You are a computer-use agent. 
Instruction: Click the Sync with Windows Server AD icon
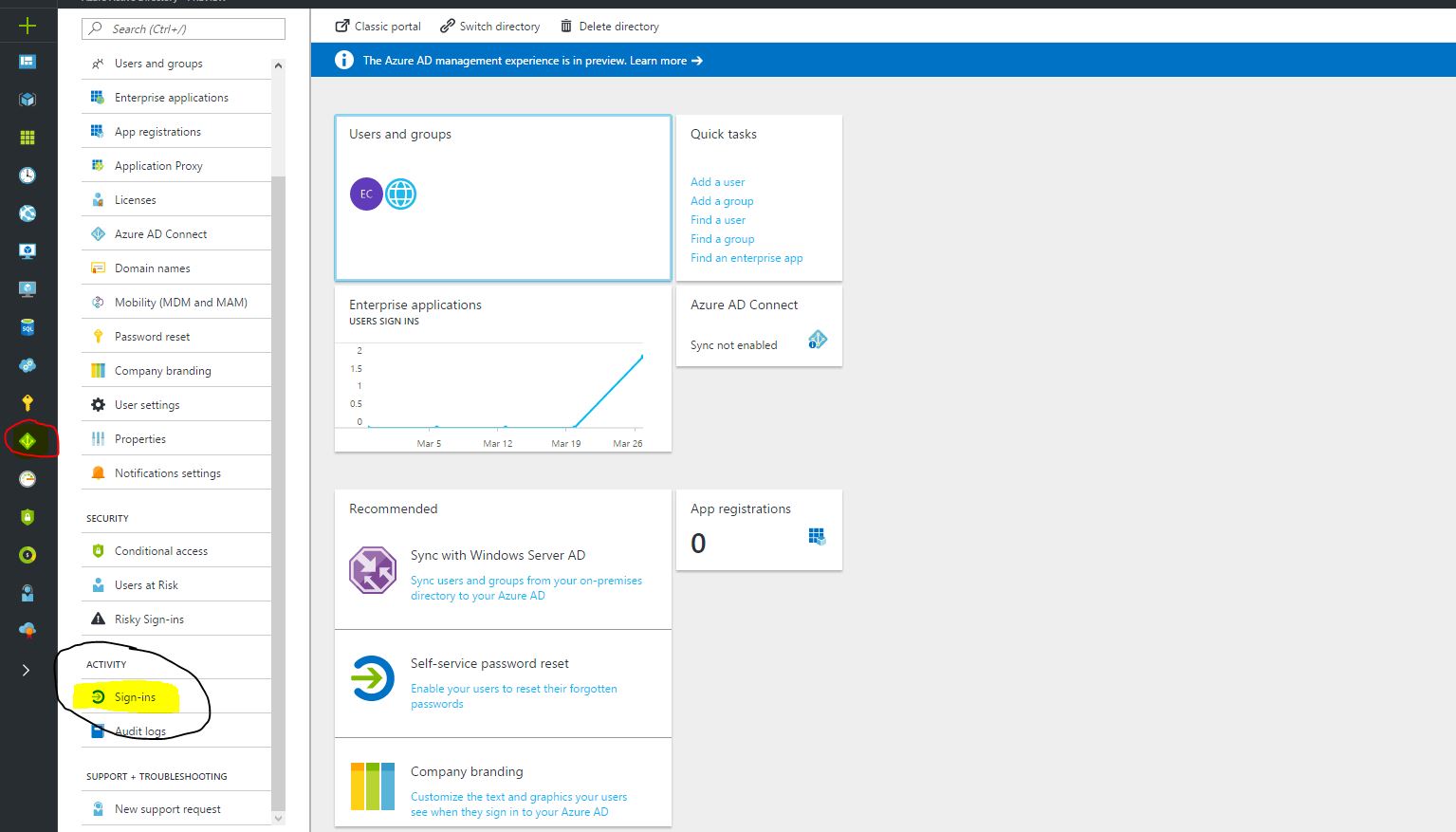tap(373, 570)
